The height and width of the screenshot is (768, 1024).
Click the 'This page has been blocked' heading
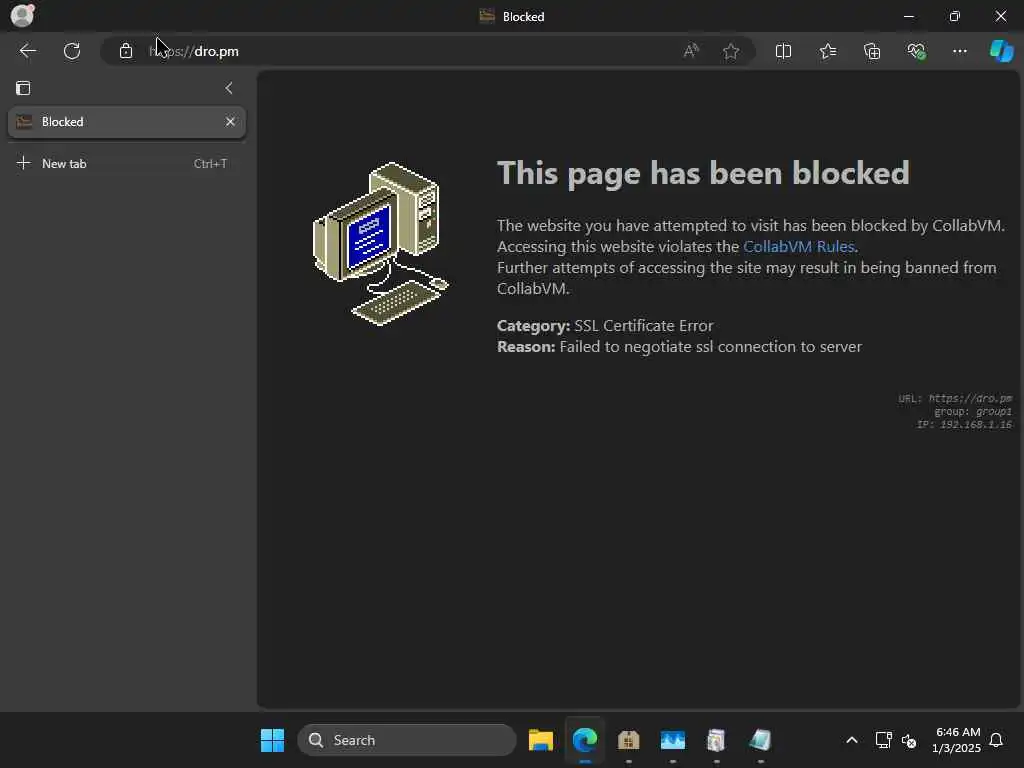[x=703, y=173]
